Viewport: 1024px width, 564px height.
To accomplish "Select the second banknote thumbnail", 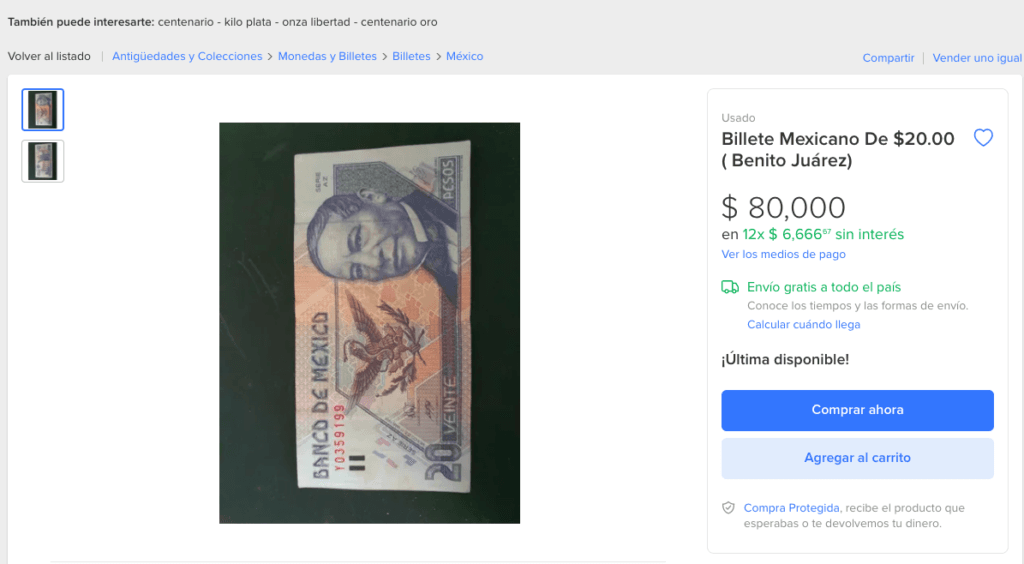I will click(x=43, y=161).
